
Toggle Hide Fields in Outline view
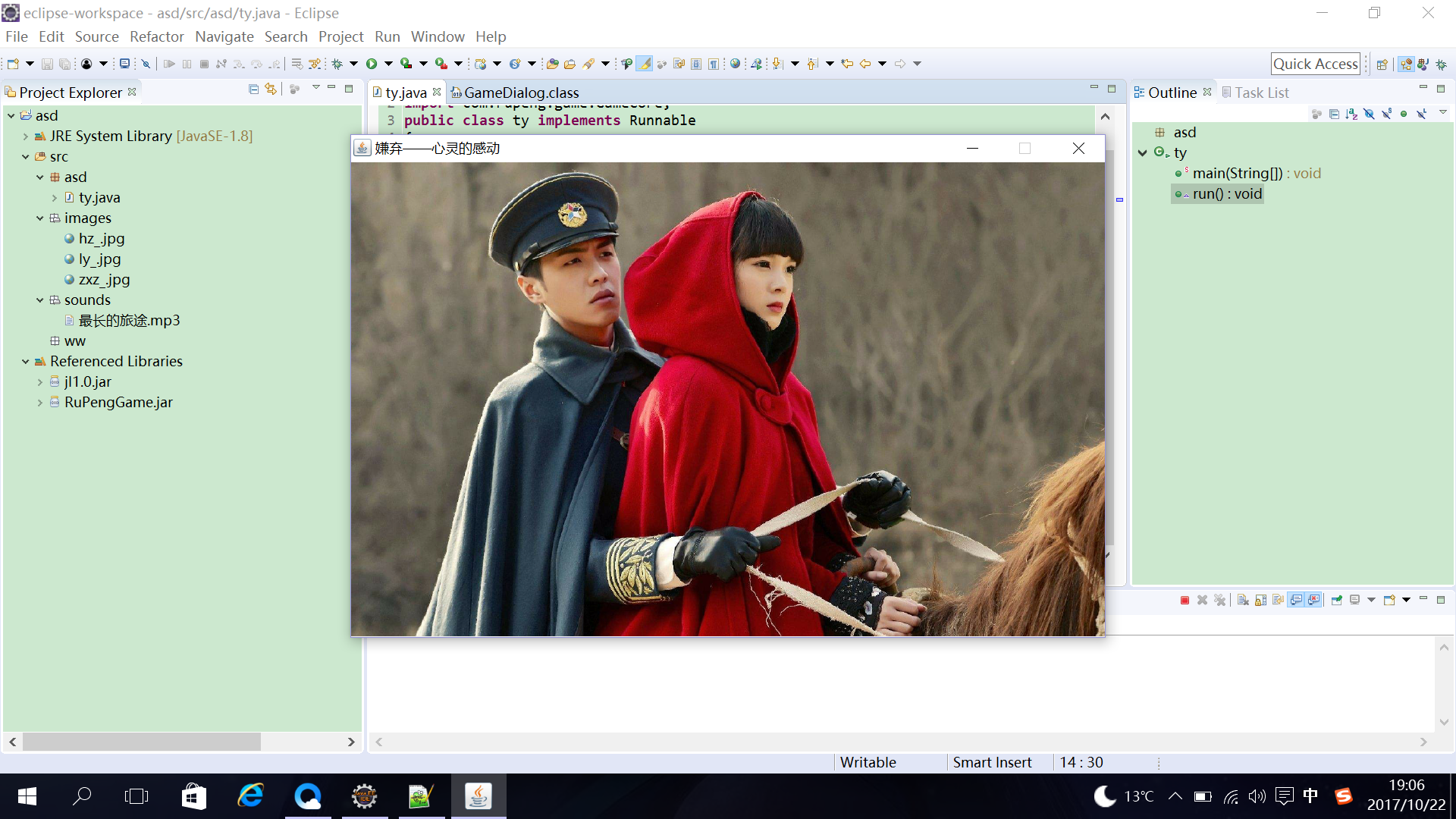pos(1369,114)
